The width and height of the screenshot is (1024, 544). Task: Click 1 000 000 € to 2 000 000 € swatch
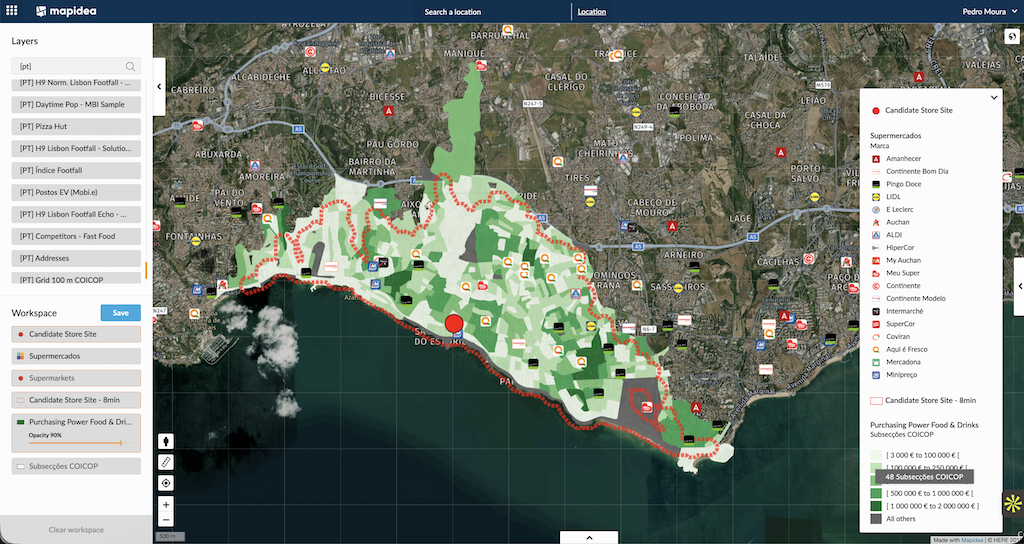coord(876,505)
